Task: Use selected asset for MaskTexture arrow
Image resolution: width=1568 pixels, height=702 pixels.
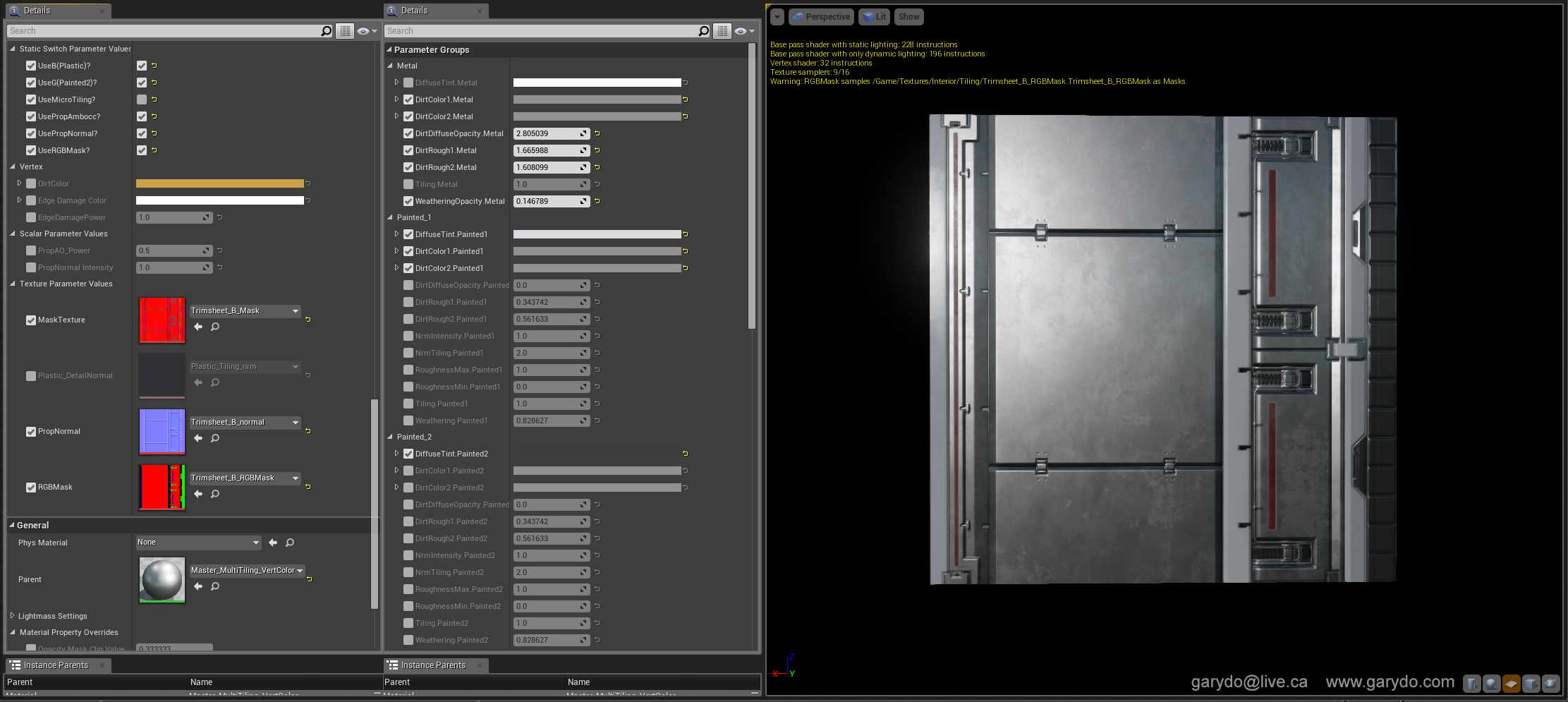Action: point(198,327)
